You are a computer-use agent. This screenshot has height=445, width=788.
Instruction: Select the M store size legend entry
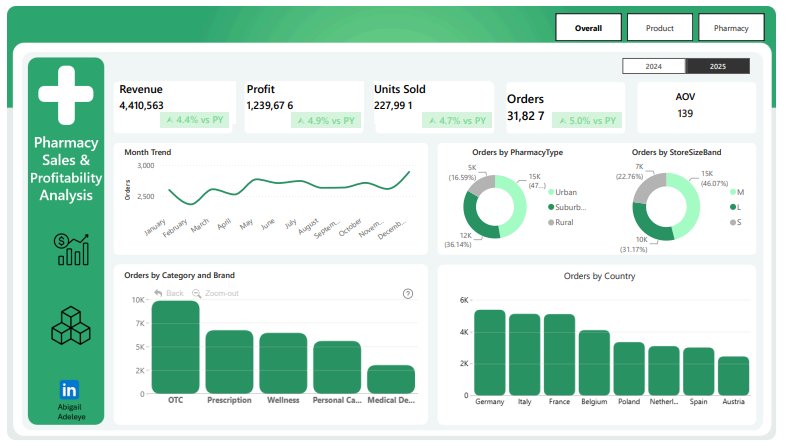click(x=737, y=192)
